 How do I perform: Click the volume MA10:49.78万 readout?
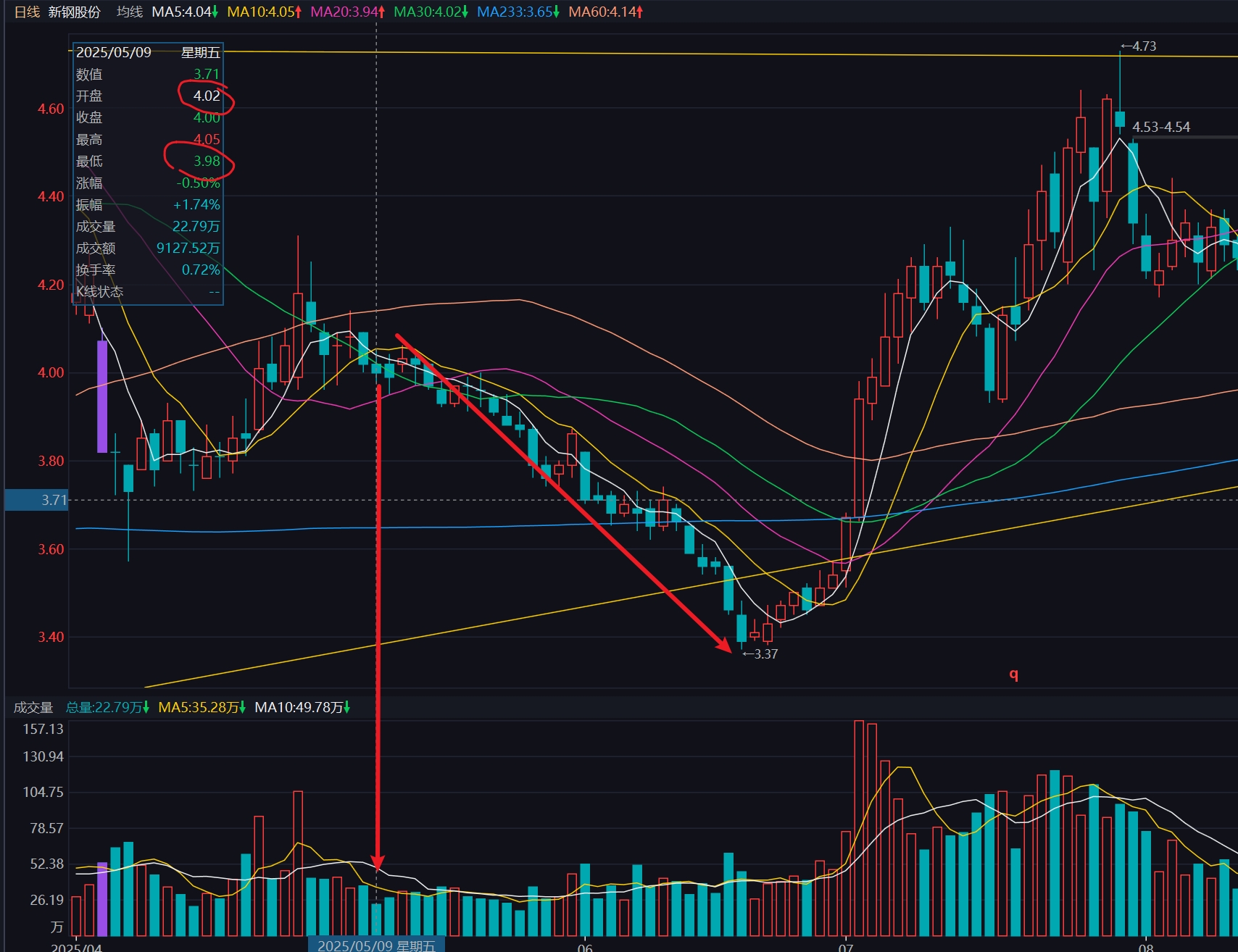click(x=303, y=707)
